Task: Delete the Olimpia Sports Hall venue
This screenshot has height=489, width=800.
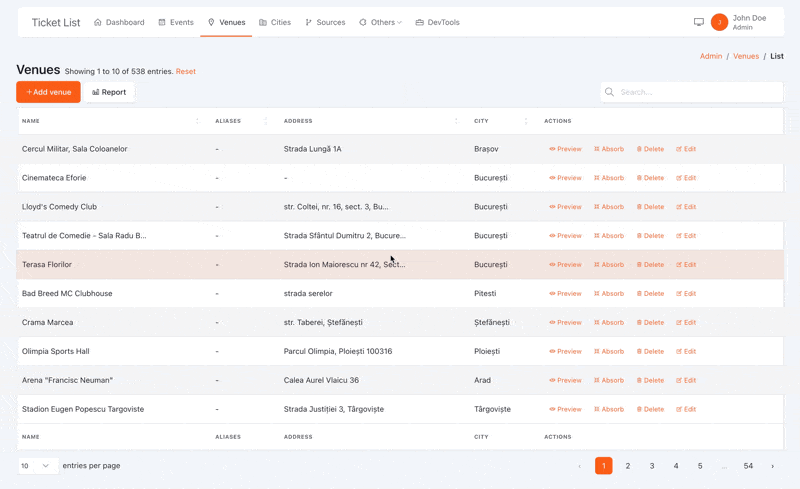Action: 650,352
